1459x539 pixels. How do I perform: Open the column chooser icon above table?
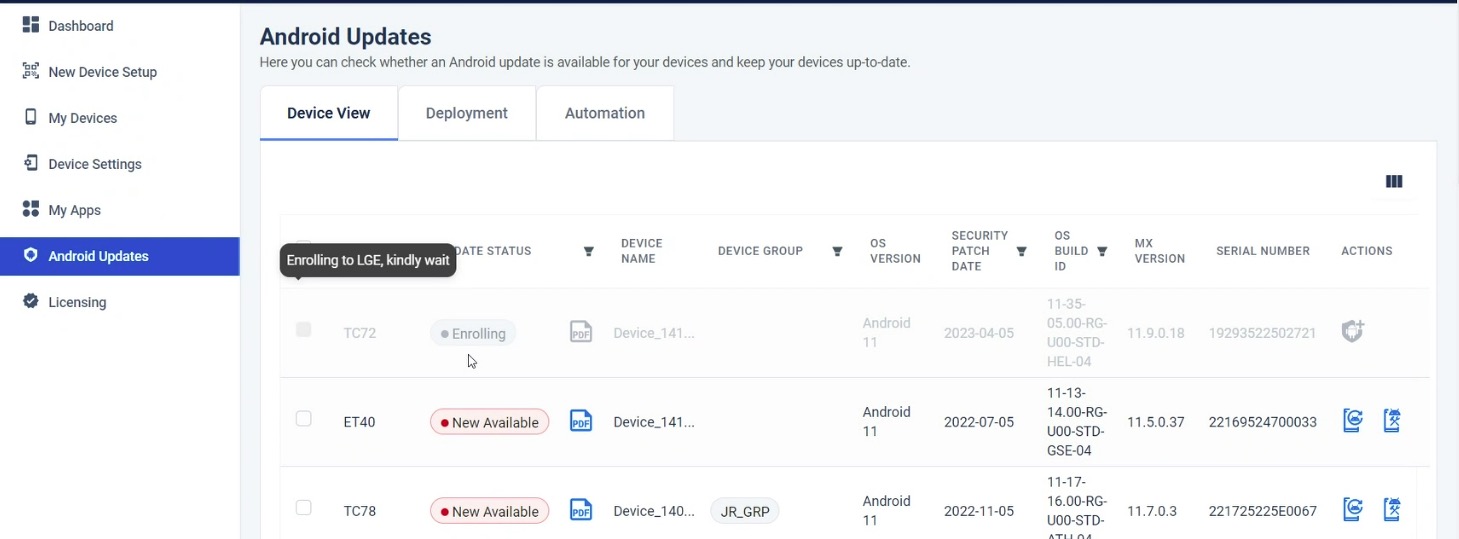[1394, 182]
